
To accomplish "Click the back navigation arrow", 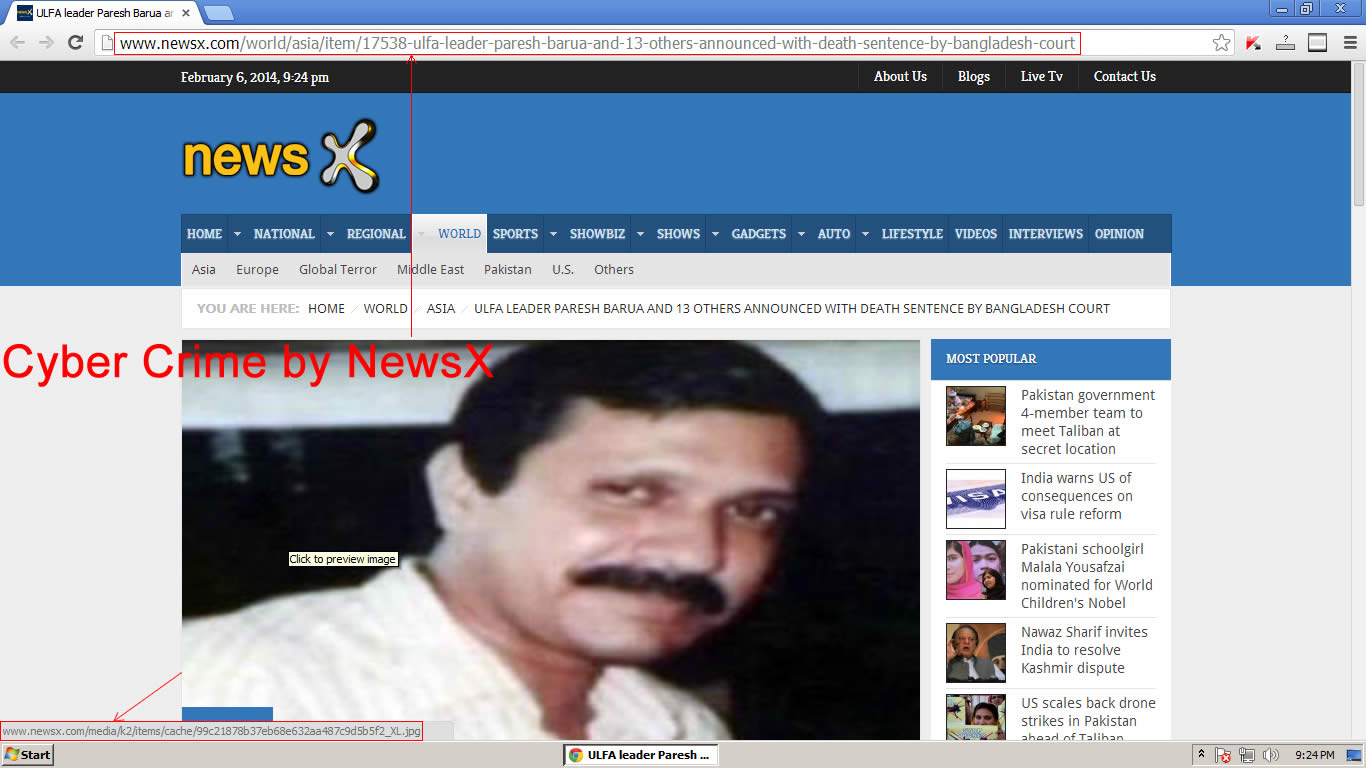I will pos(17,43).
